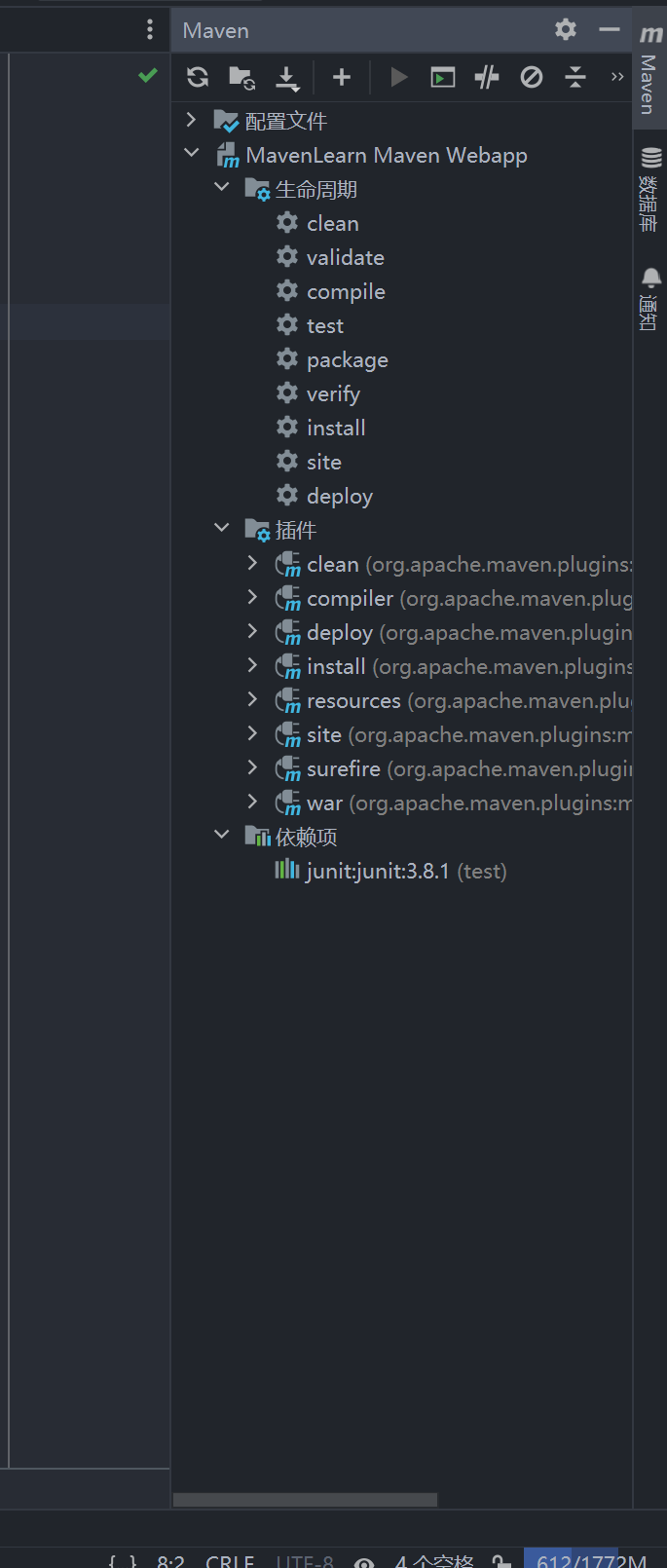
Task: Select the package lifecycle goal
Action: pos(347,360)
